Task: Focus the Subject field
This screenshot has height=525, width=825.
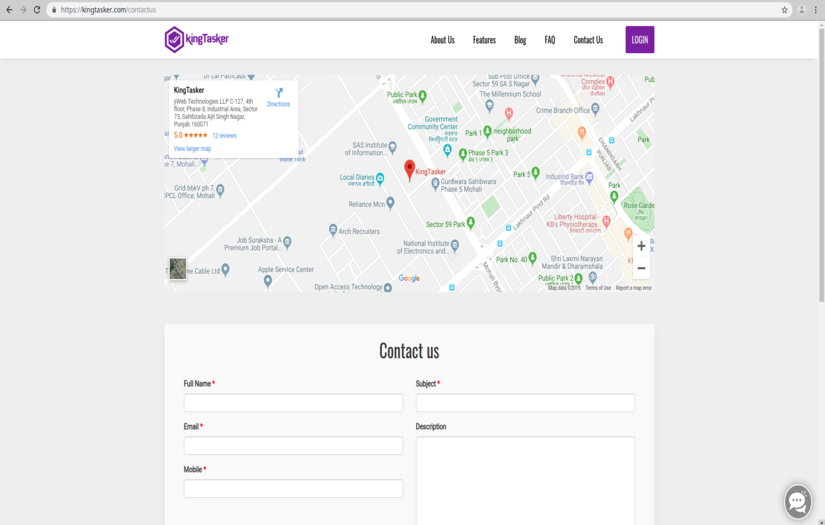Action: tap(525, 403)
